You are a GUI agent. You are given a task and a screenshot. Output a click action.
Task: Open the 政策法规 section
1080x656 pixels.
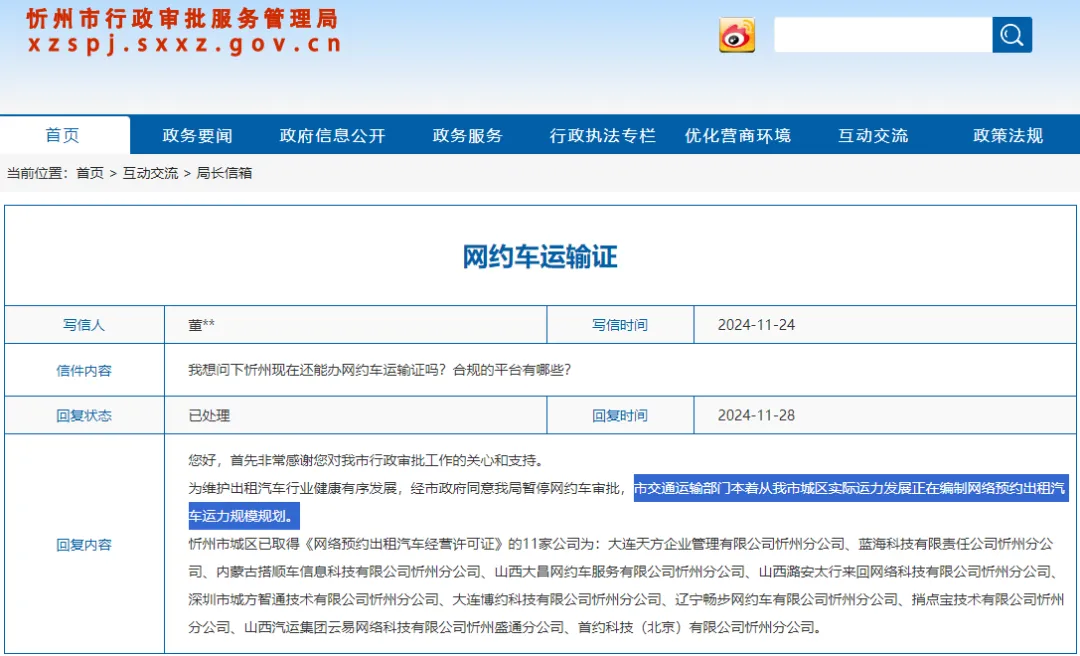click(1005, 134)
